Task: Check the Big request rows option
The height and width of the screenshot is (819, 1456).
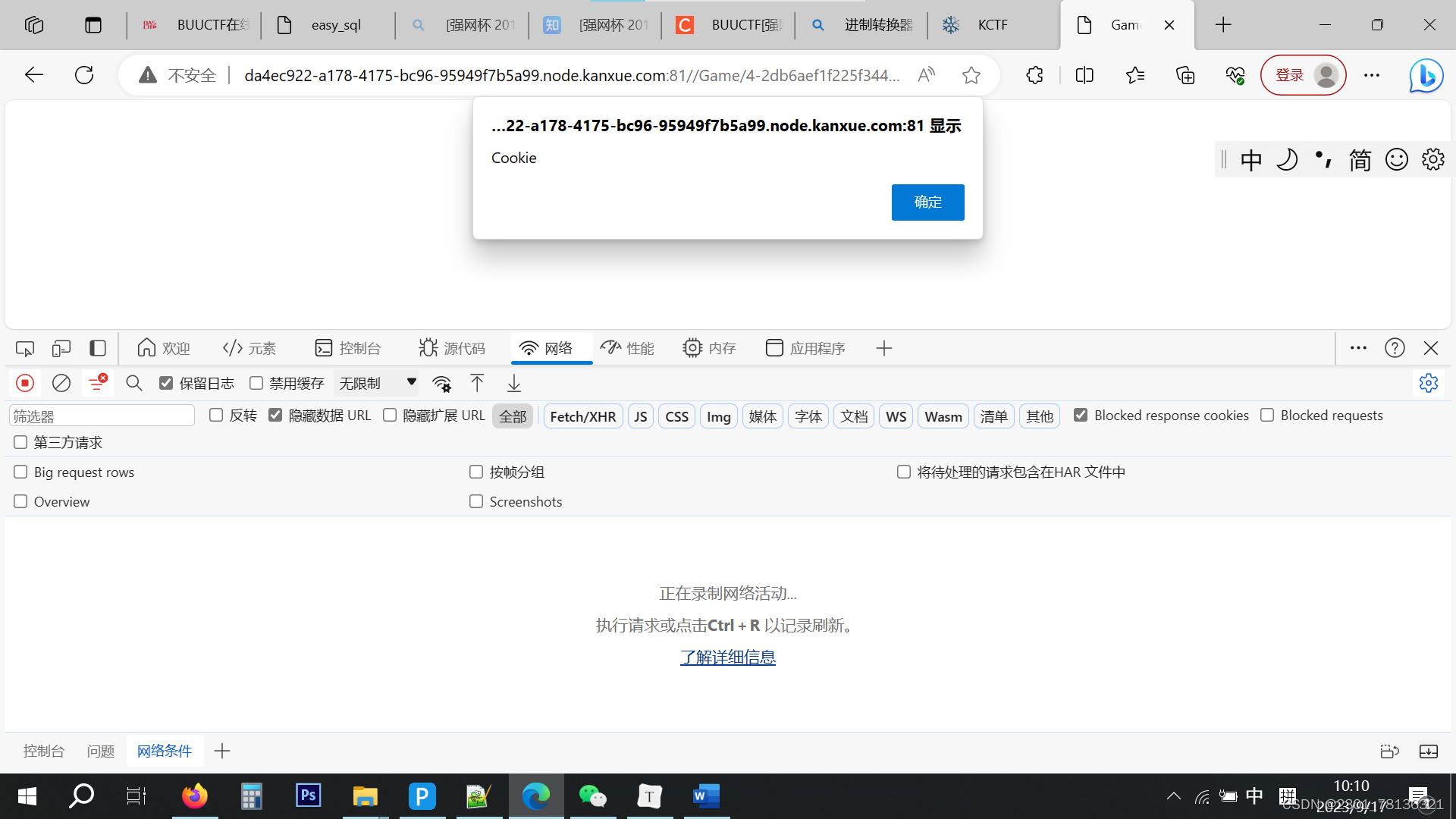Action: [x=20, y=471]
